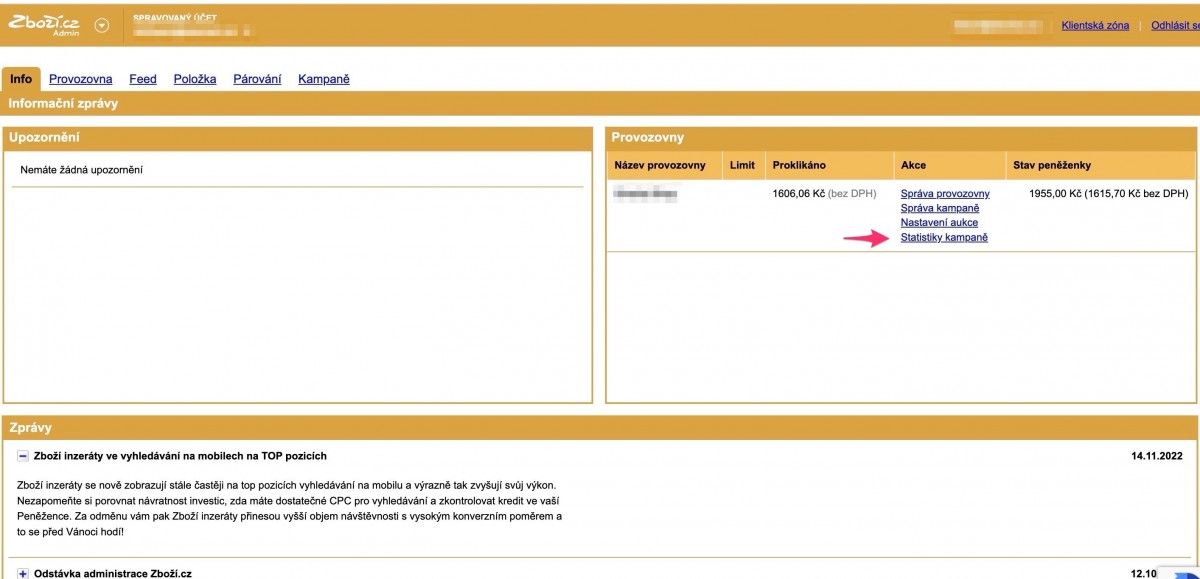The height and width of the screenshot is (579, 1200).
Task: Expand the Odstávka administrace message with plus icon
Action: point(23,573)
